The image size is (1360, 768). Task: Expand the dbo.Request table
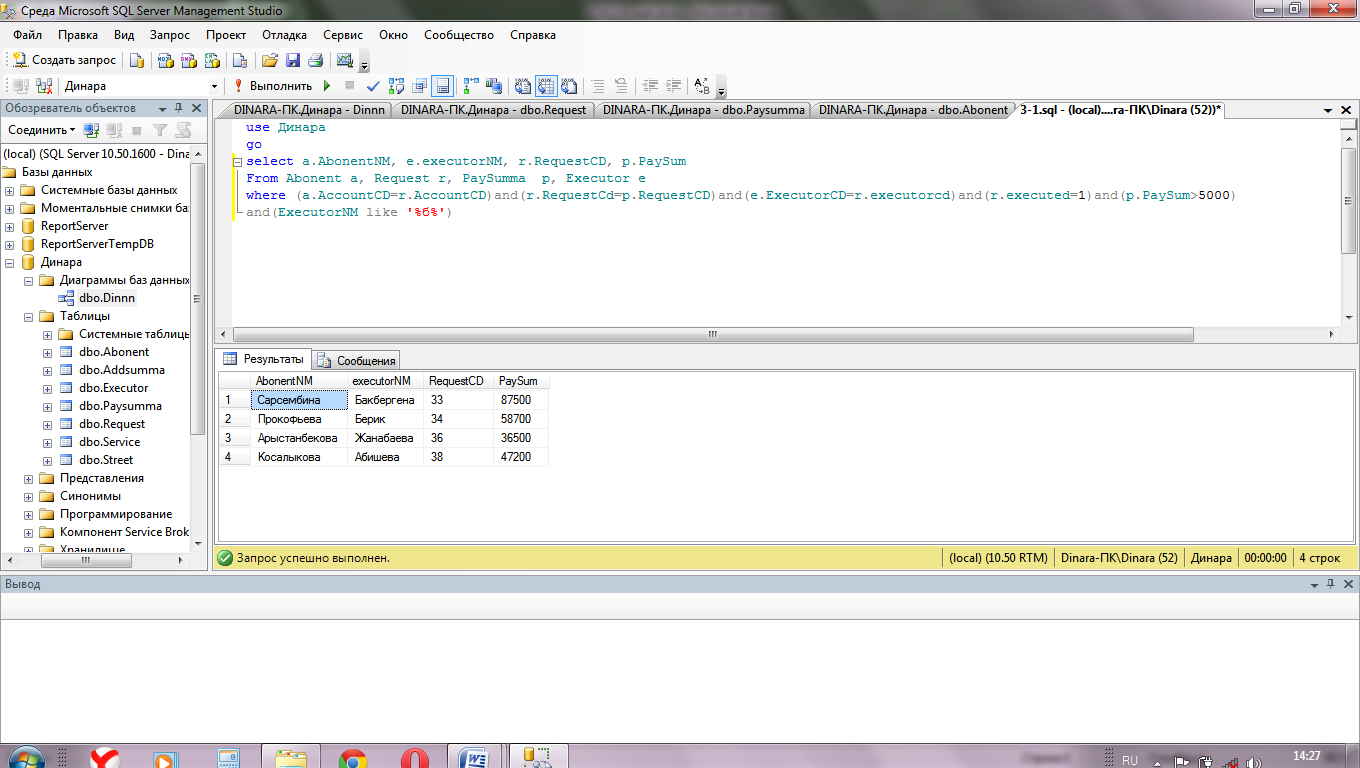pos(47,424)
